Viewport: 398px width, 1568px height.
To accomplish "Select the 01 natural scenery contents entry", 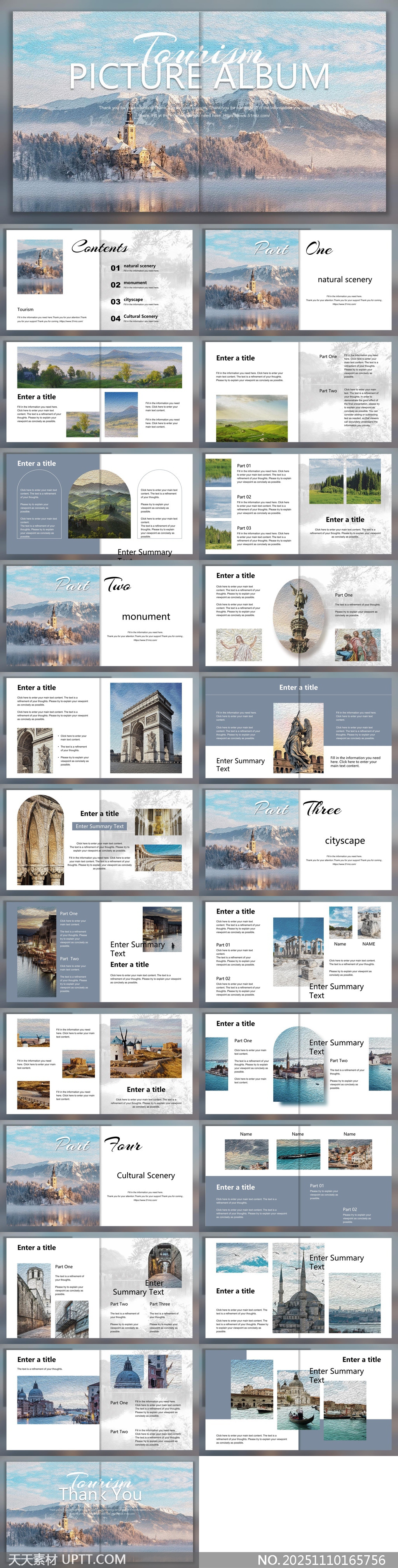I will click(x=140, y=266).
